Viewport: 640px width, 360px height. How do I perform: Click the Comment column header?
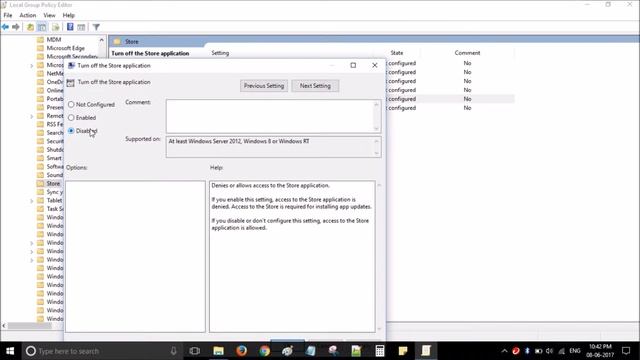(x=467, y=53)
